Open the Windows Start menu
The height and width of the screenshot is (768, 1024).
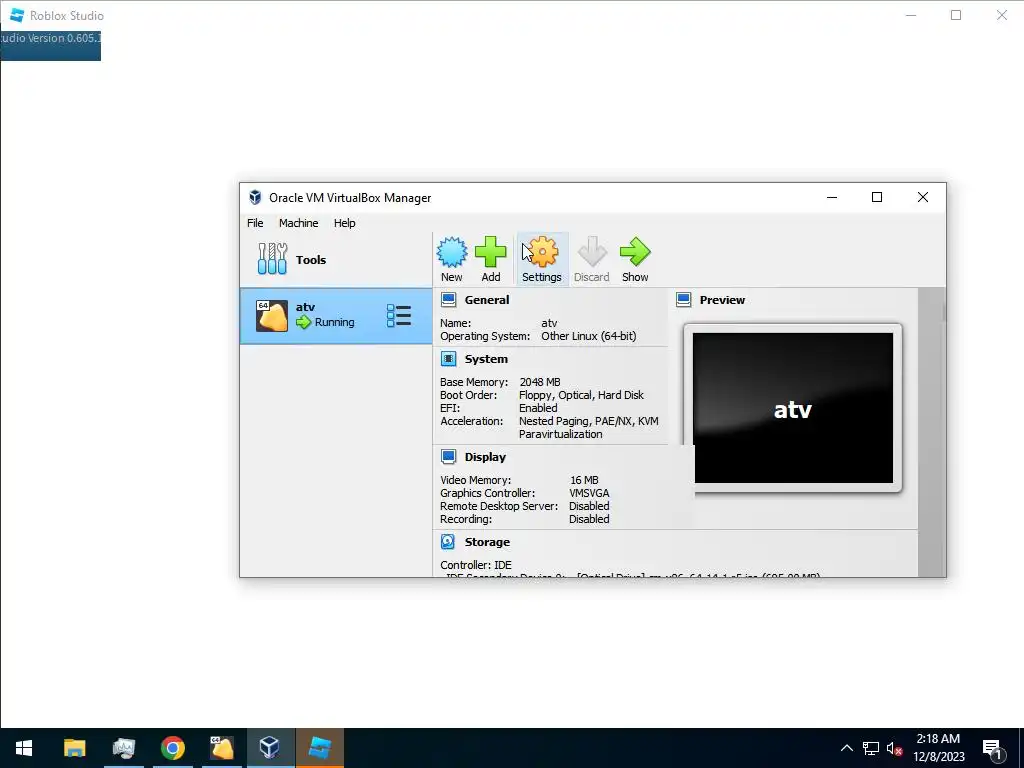click(24, 748)
